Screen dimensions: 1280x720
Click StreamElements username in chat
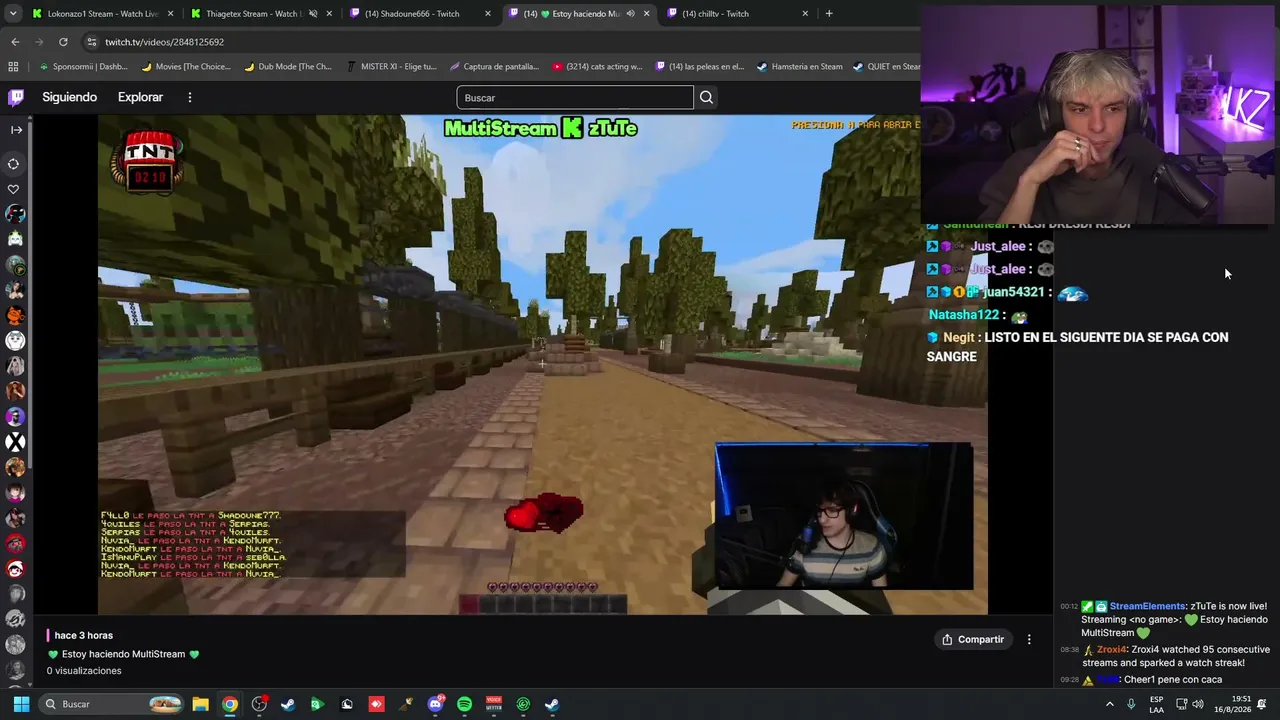point(1148,606)
